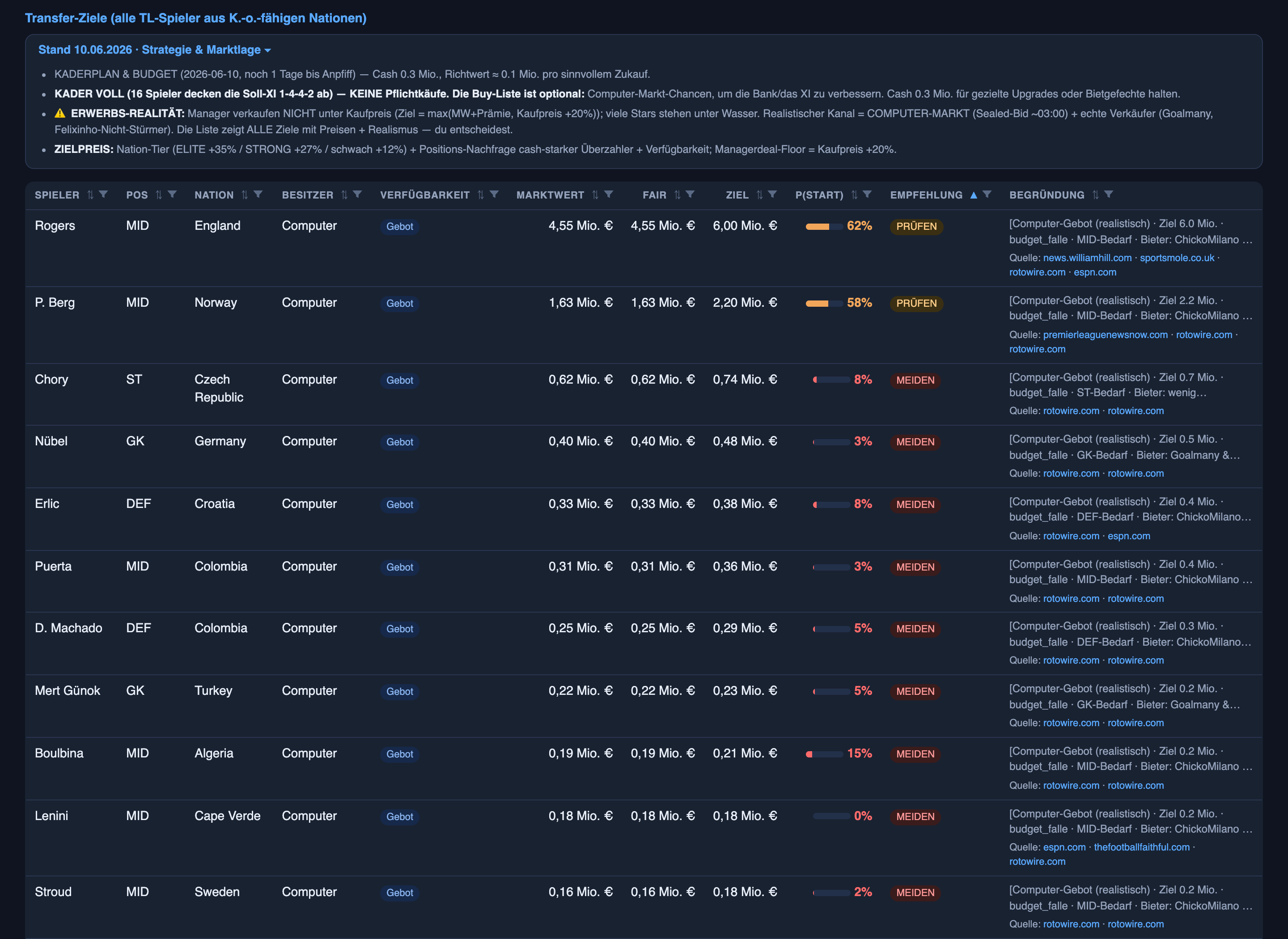Open the Begründung column filter
This screenshot has height=939, width=1288.
click(1109, 195)
